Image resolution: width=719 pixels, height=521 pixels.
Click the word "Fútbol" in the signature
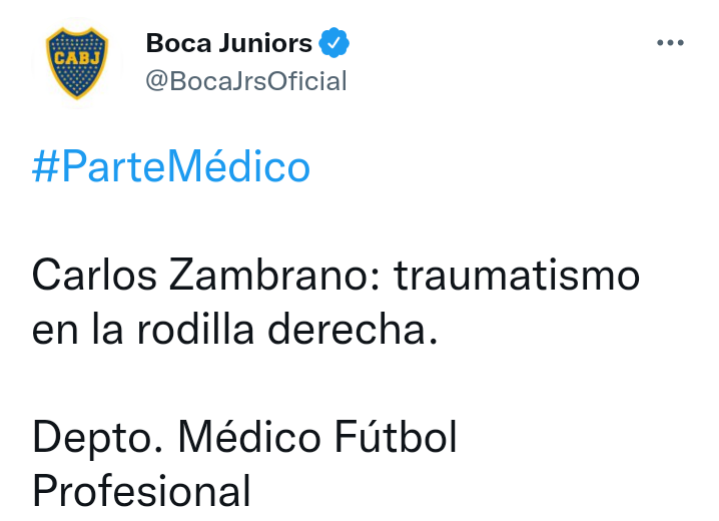click(396, 435)
